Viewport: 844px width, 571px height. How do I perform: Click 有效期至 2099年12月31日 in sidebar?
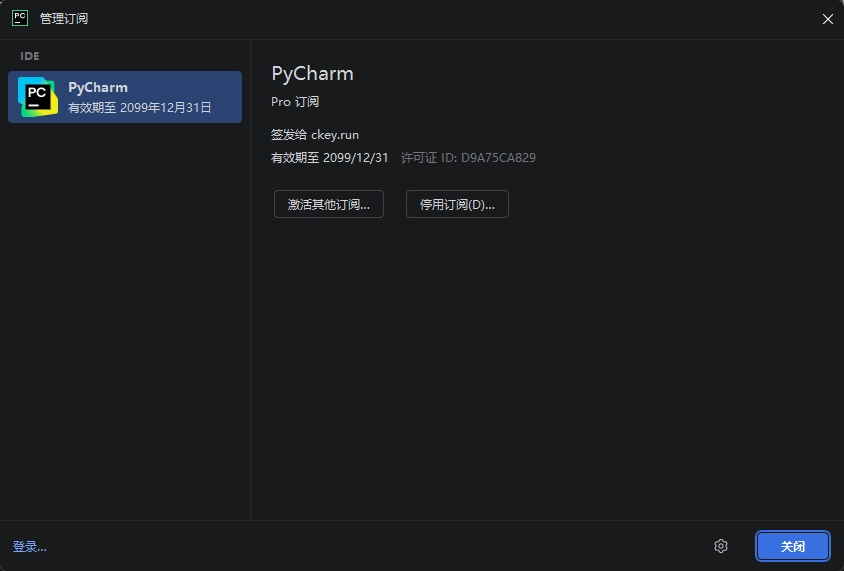(139, 108)
